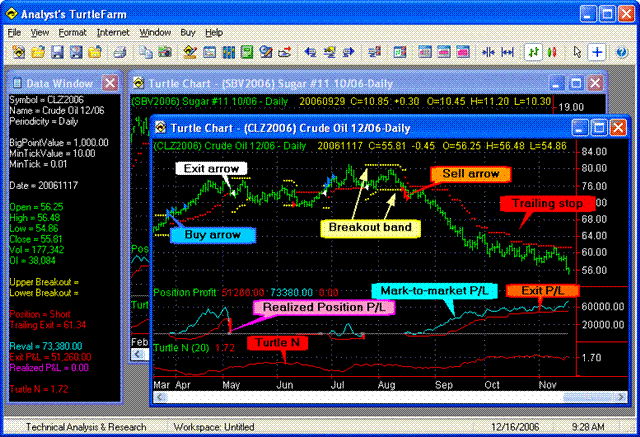
Task: Click the Crude Oil chart scrollbar left arrow
Action: coord(160,397)
